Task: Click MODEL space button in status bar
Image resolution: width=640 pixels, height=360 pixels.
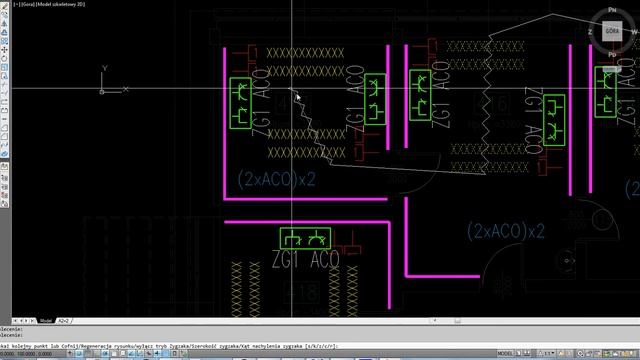Action: click(505, 353)
